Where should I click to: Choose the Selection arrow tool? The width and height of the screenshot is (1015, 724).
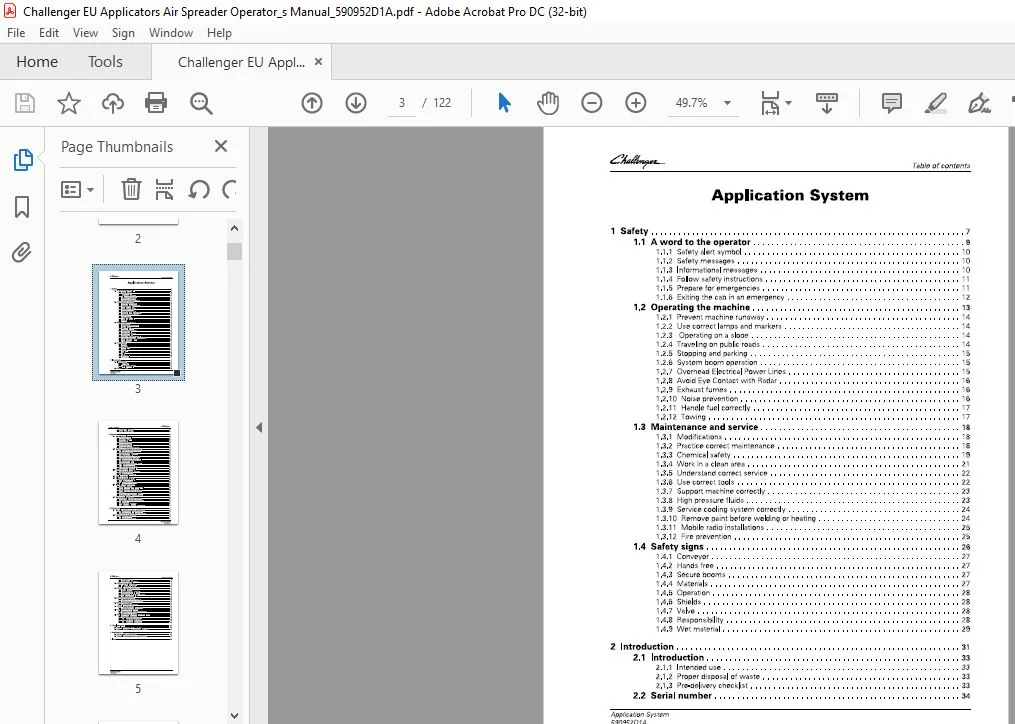[504, 103]
